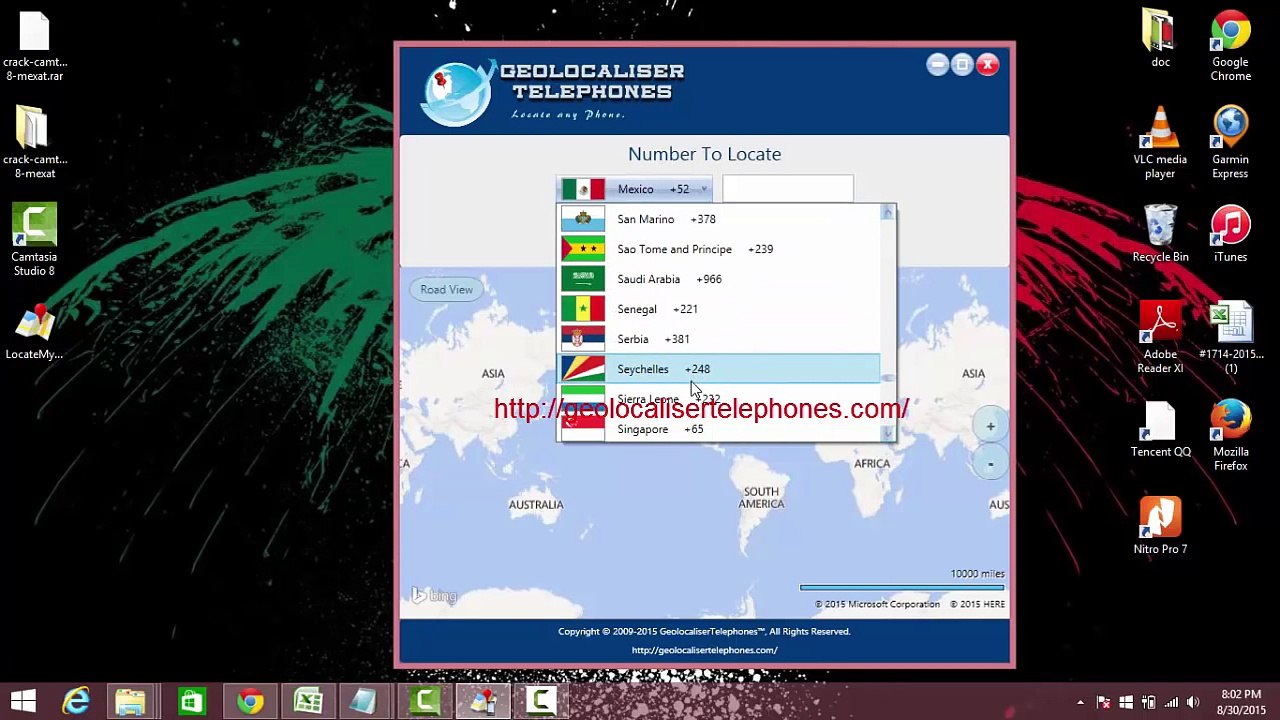Click the country list scroll-down arrow
1280x720 pixels.
pyautogui.click(x=888, y=433)
